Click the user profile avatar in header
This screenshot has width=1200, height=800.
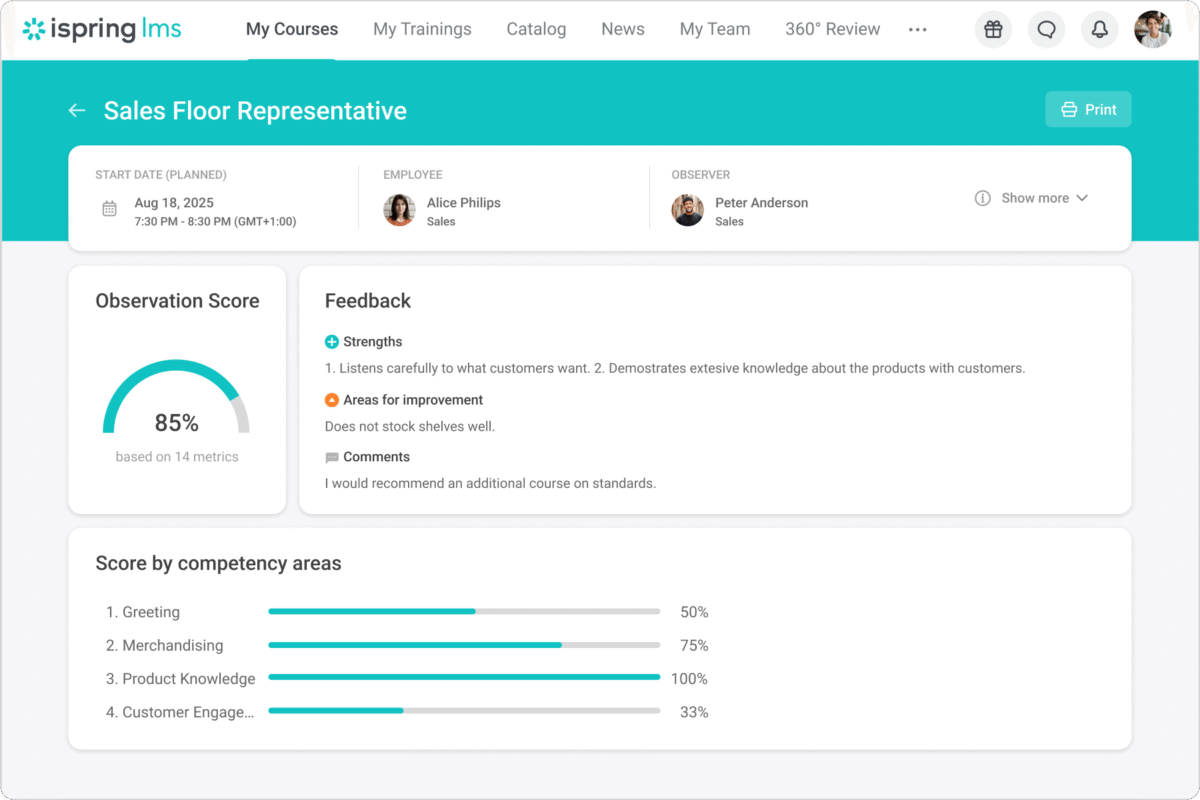[1152, 29]
